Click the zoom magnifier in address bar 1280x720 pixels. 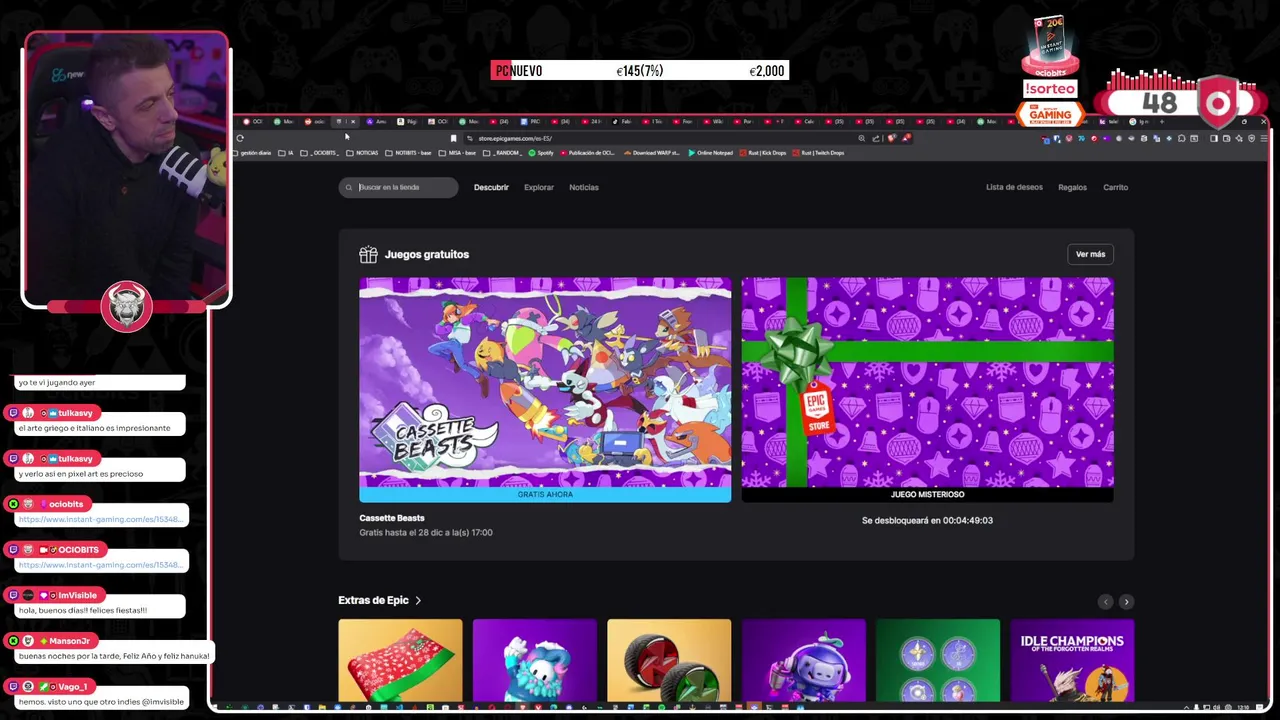(862, 138)
